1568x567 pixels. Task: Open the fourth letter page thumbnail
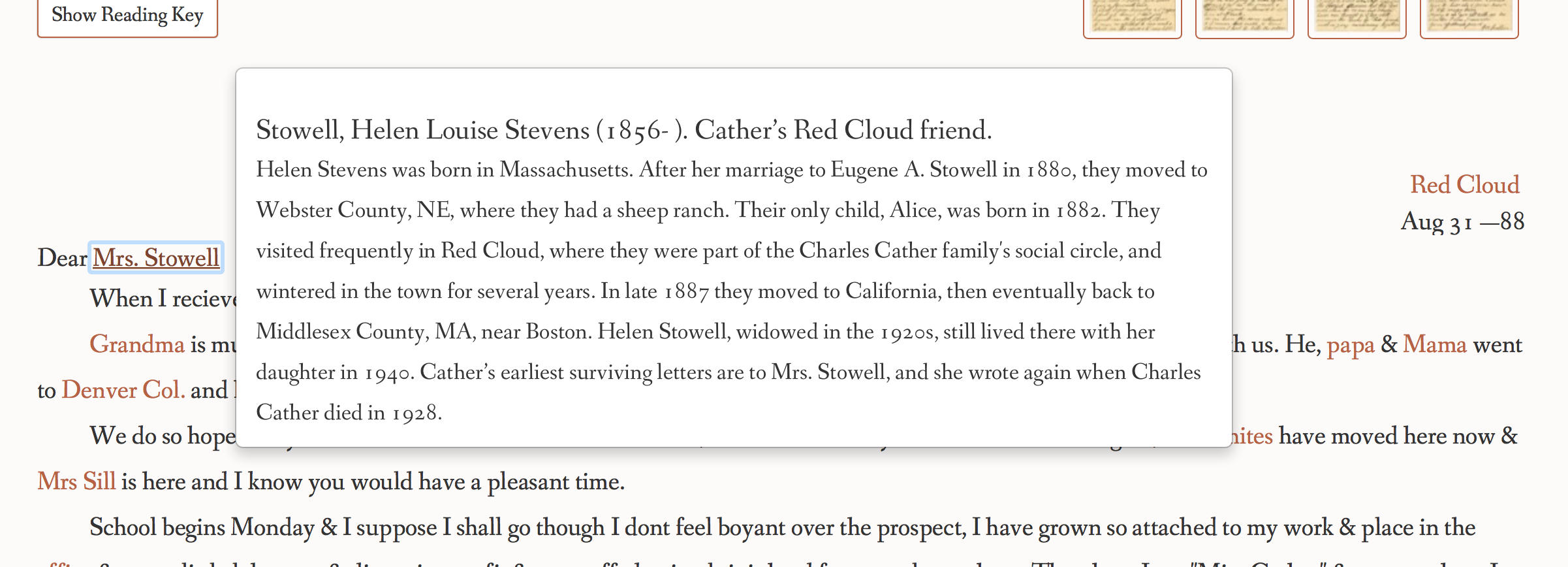1469,17
